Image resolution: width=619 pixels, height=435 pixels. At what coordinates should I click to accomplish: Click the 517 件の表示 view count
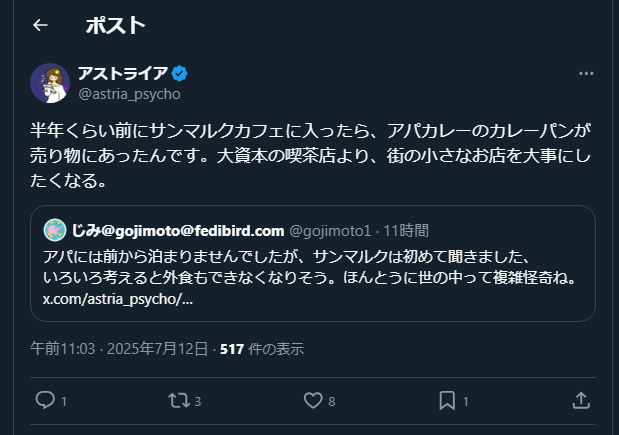click(262, 349)
